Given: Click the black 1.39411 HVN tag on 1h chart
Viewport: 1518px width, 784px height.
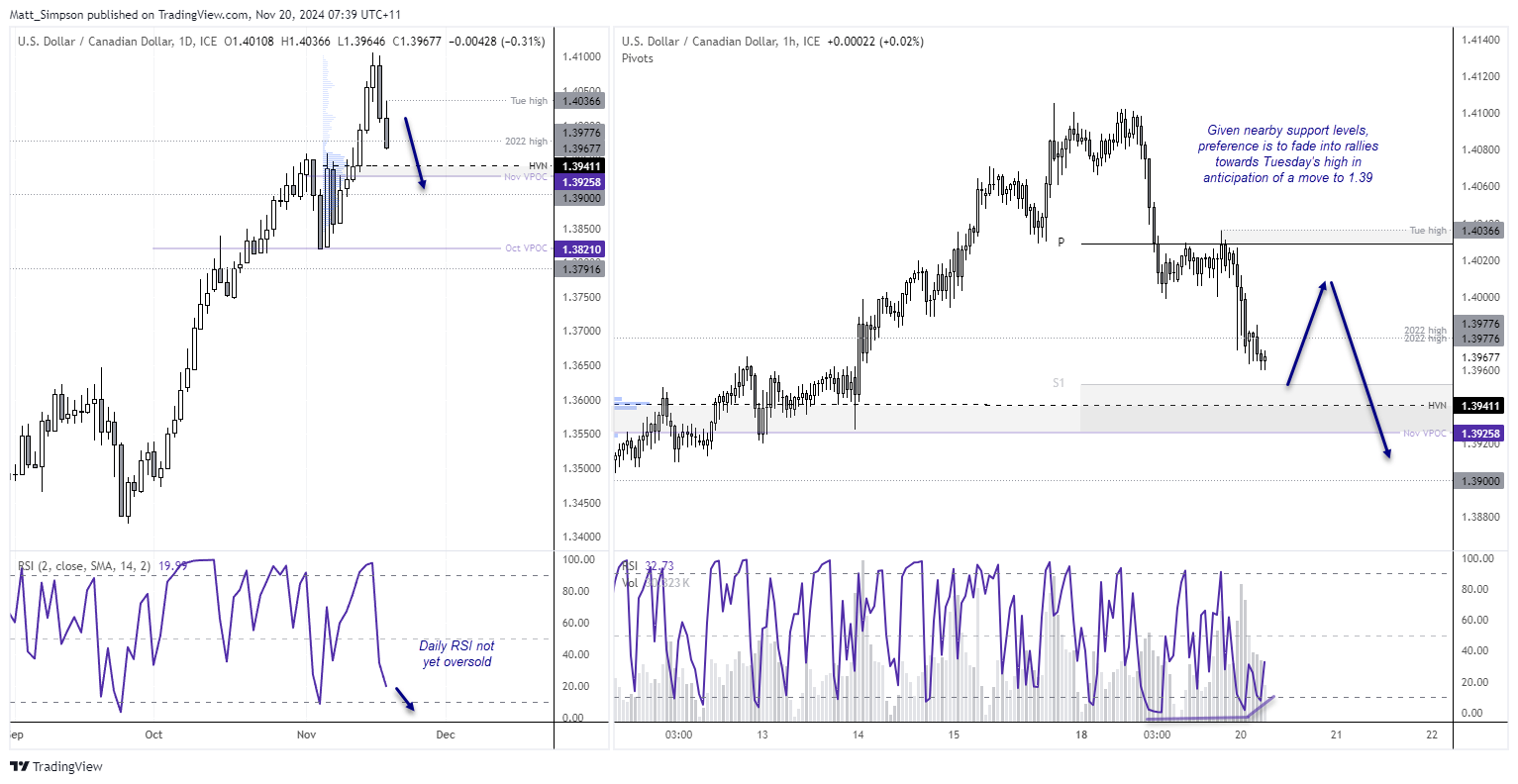Looking at the screenshot, I should click(1478, 406).
